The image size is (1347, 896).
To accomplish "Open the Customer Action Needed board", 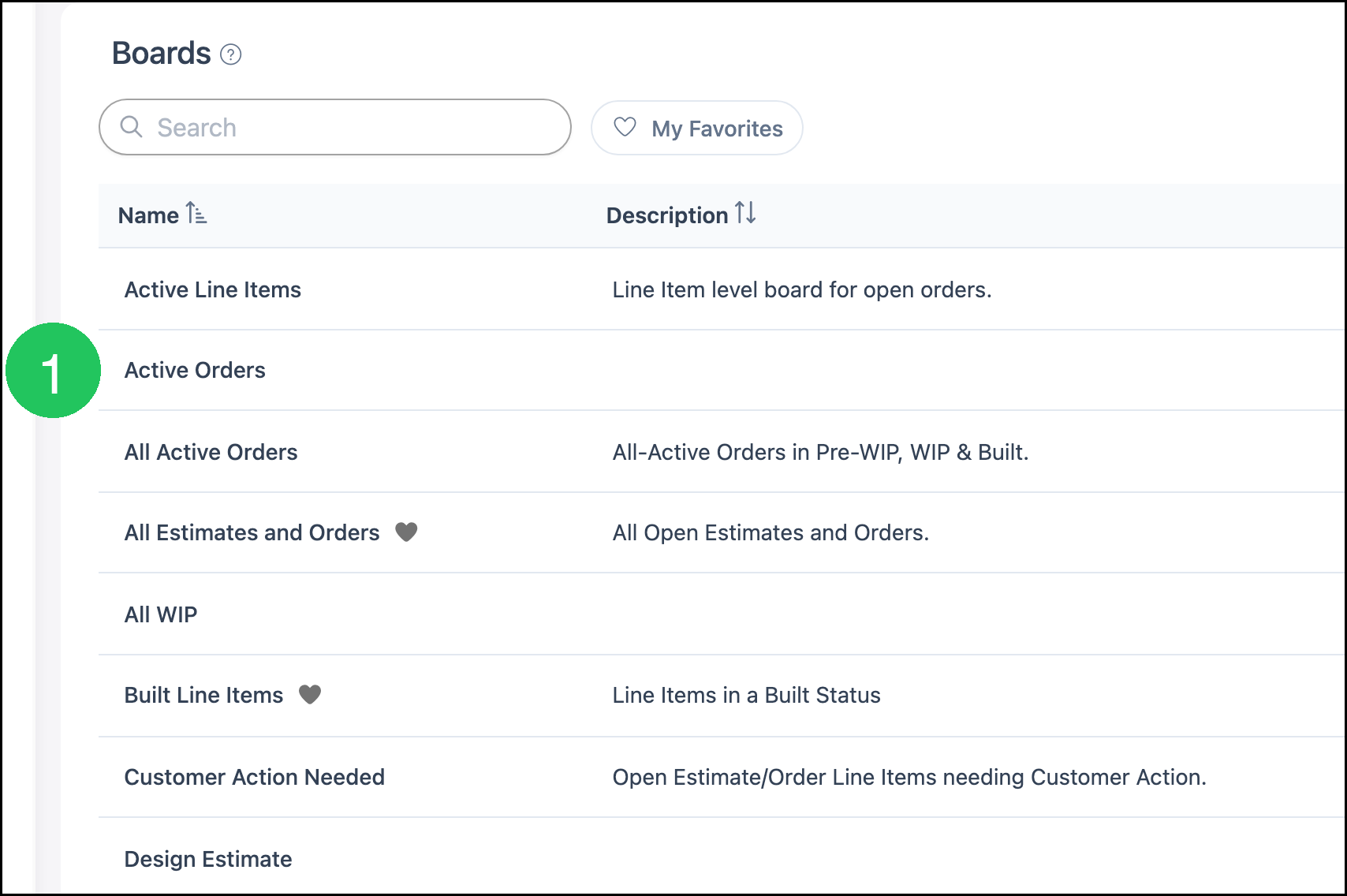I will (x=255, y=777).
